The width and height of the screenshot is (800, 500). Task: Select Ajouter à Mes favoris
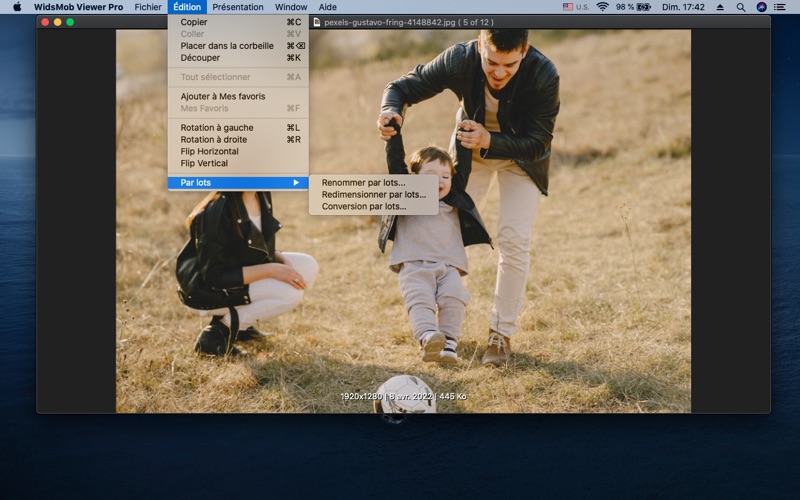click(238, 96)
